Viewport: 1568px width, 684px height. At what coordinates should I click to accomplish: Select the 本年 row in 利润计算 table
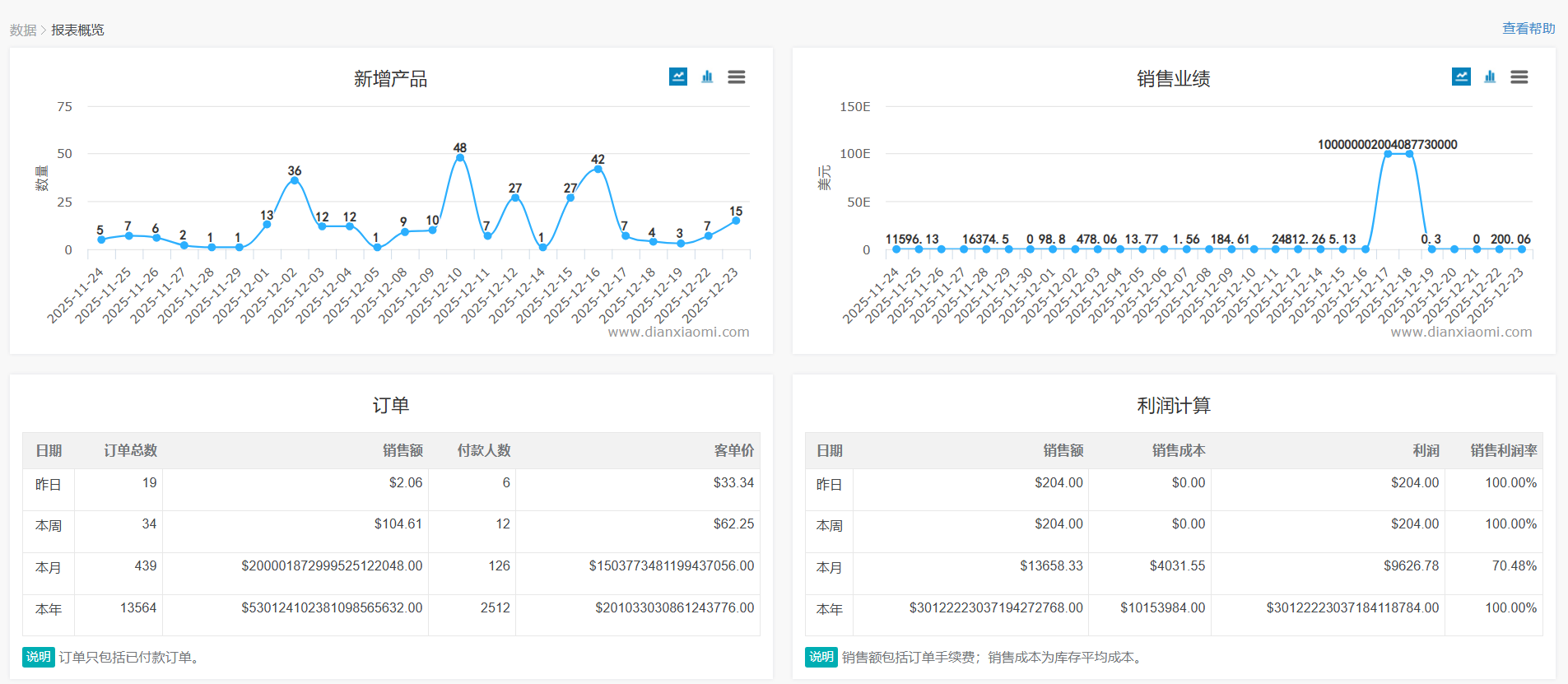830,609
